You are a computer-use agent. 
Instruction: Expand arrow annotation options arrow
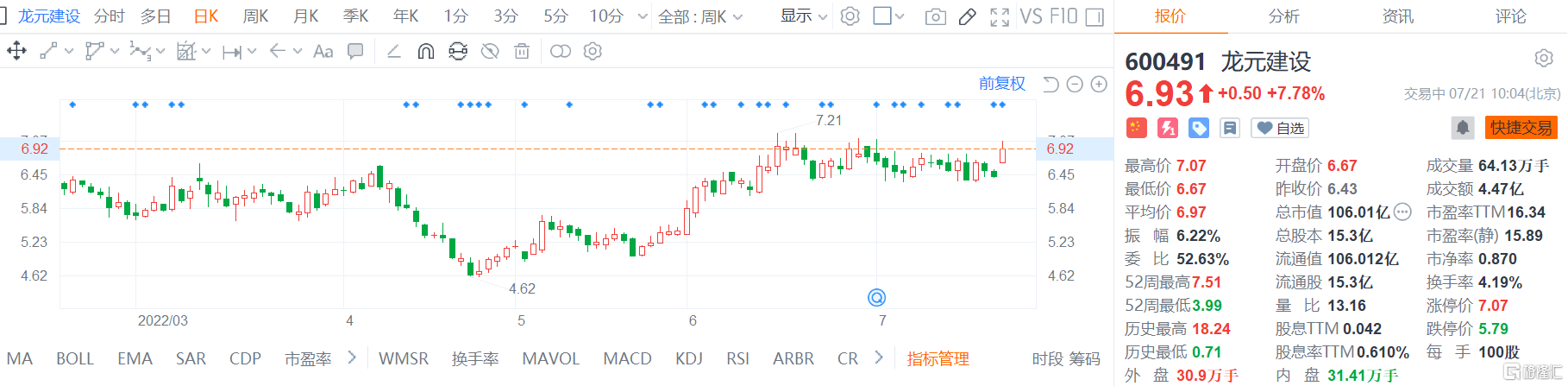point(298,52)
